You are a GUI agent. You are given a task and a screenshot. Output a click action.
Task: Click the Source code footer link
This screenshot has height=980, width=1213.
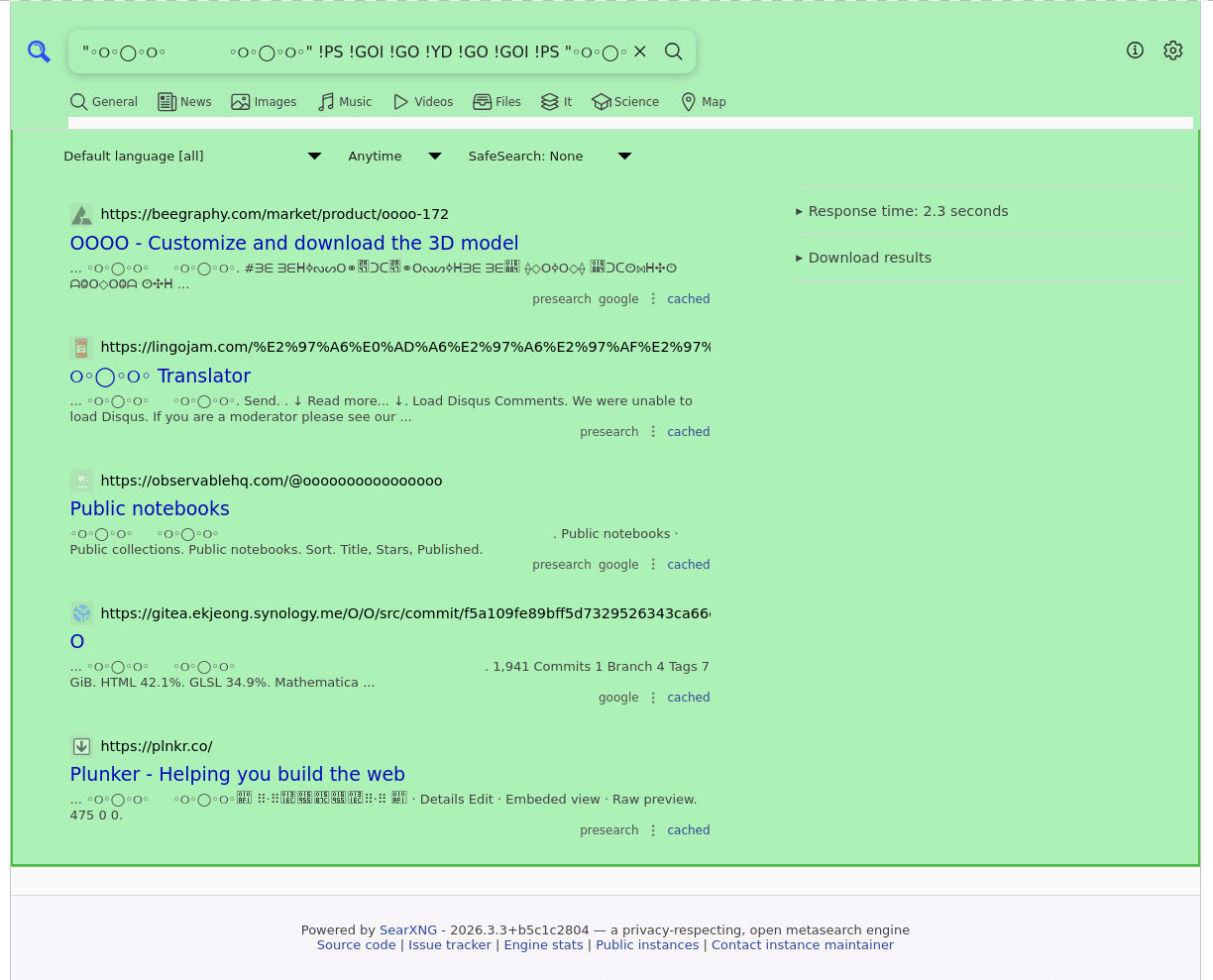coord(356,945)
